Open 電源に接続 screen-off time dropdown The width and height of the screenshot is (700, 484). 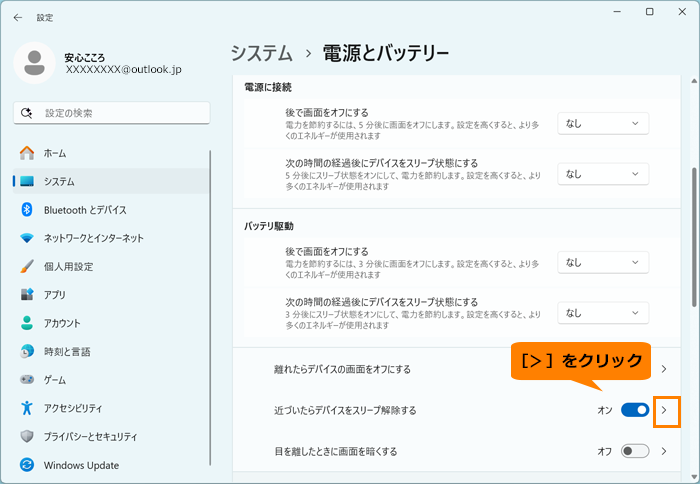pos(603,123)
